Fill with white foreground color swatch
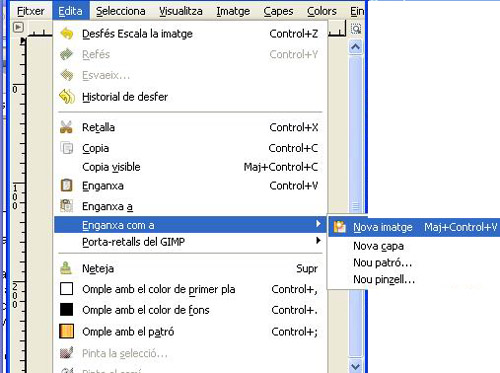Viewport: 500px width, 373px height. 66,289
